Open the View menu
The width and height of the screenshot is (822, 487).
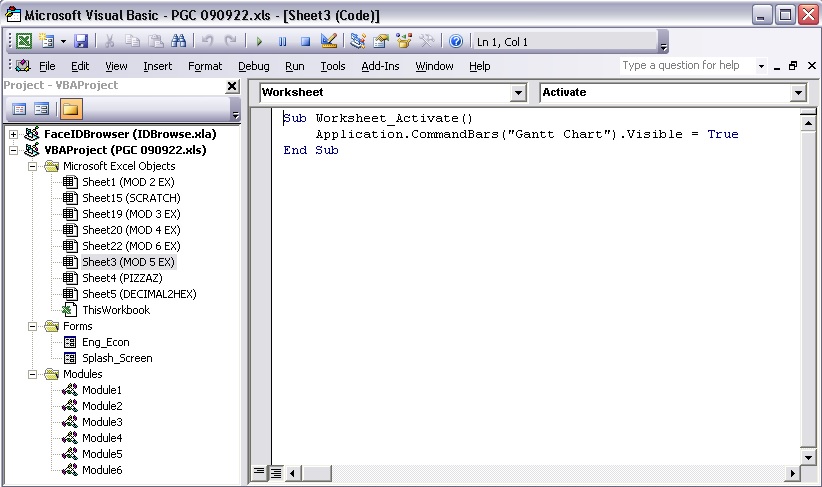[116, 66]
